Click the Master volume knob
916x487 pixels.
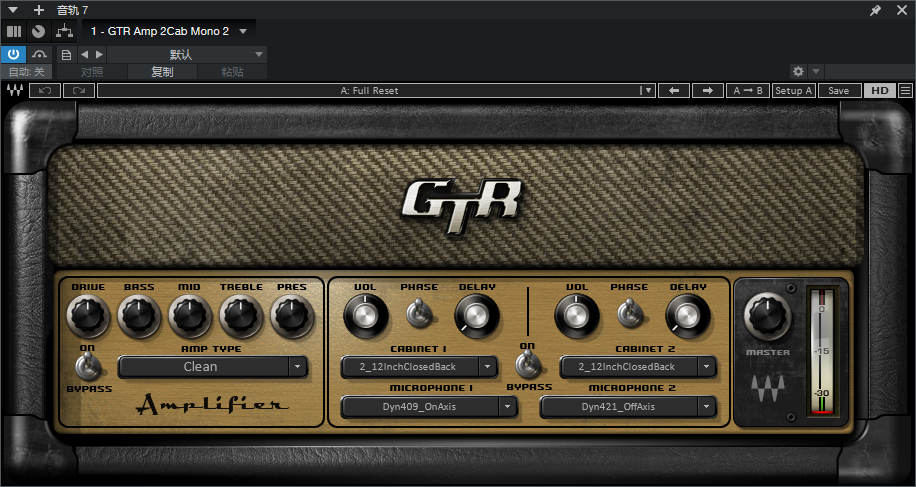pos(768,316)
